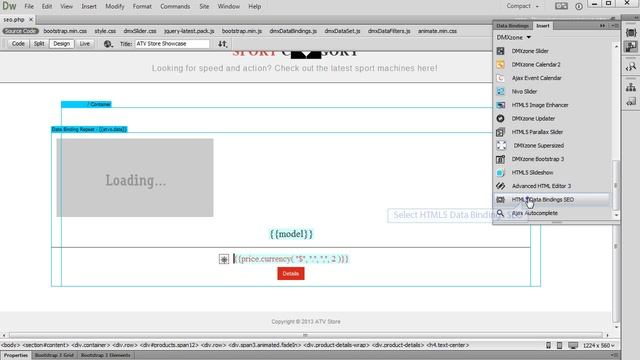Open the code assets icon in the dock
640x360 pixels.
(631, 101)
